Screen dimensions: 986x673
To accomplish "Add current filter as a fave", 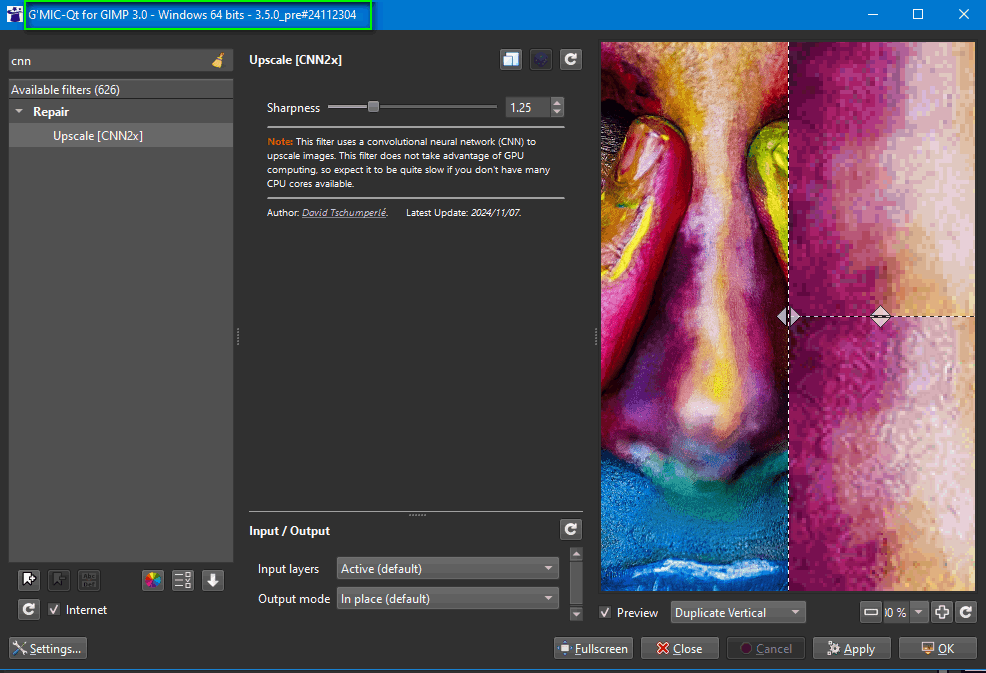I will [29, 580].
